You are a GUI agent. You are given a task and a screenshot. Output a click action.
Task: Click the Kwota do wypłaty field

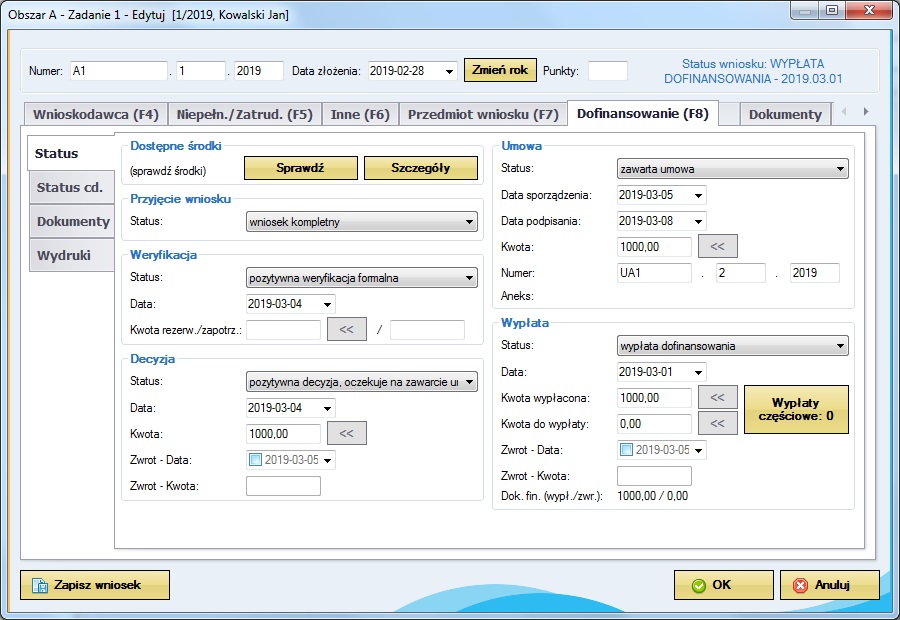coord(654,424)
